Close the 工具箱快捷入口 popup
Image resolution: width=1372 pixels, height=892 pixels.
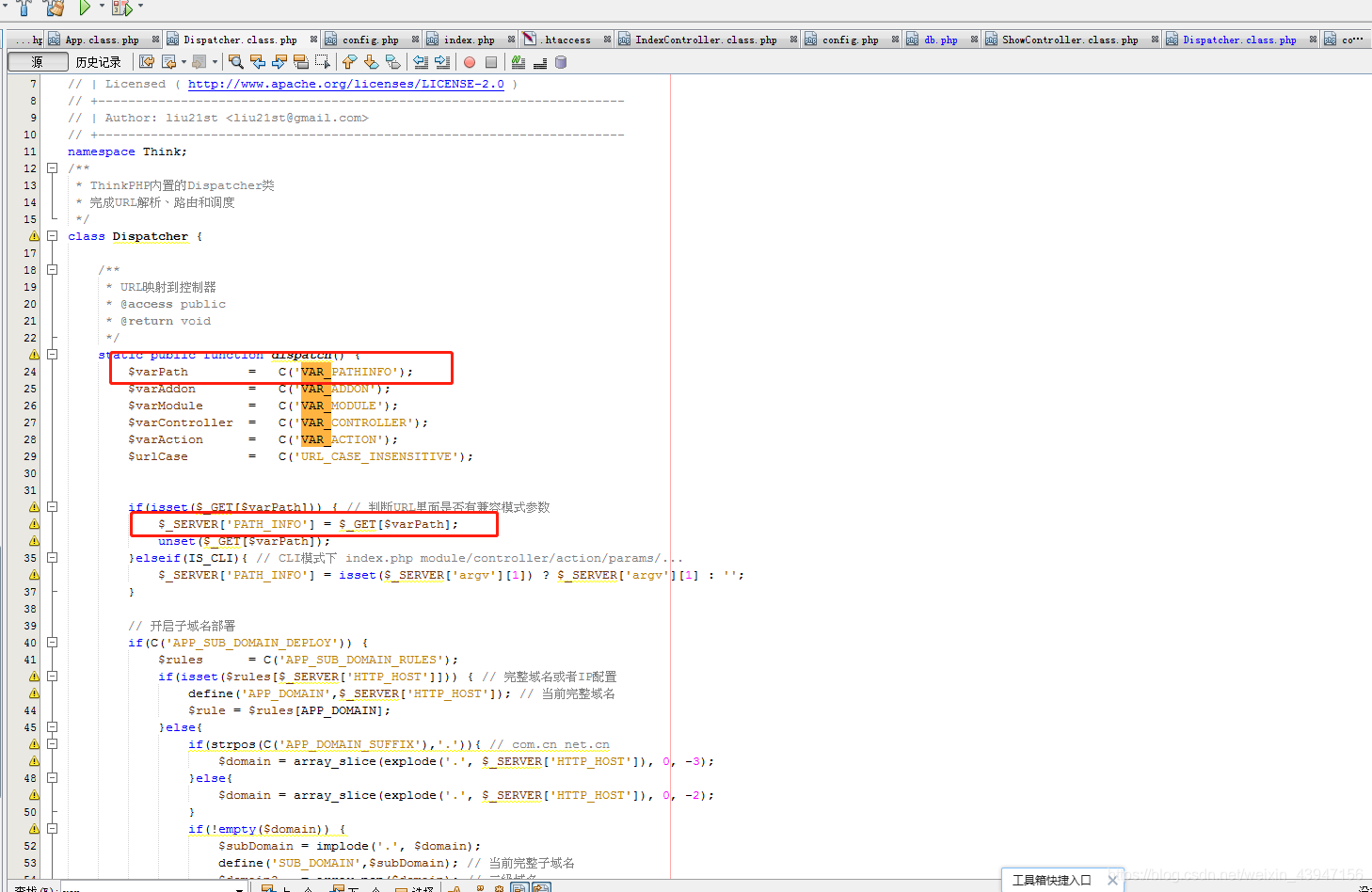click(1112, 881)
